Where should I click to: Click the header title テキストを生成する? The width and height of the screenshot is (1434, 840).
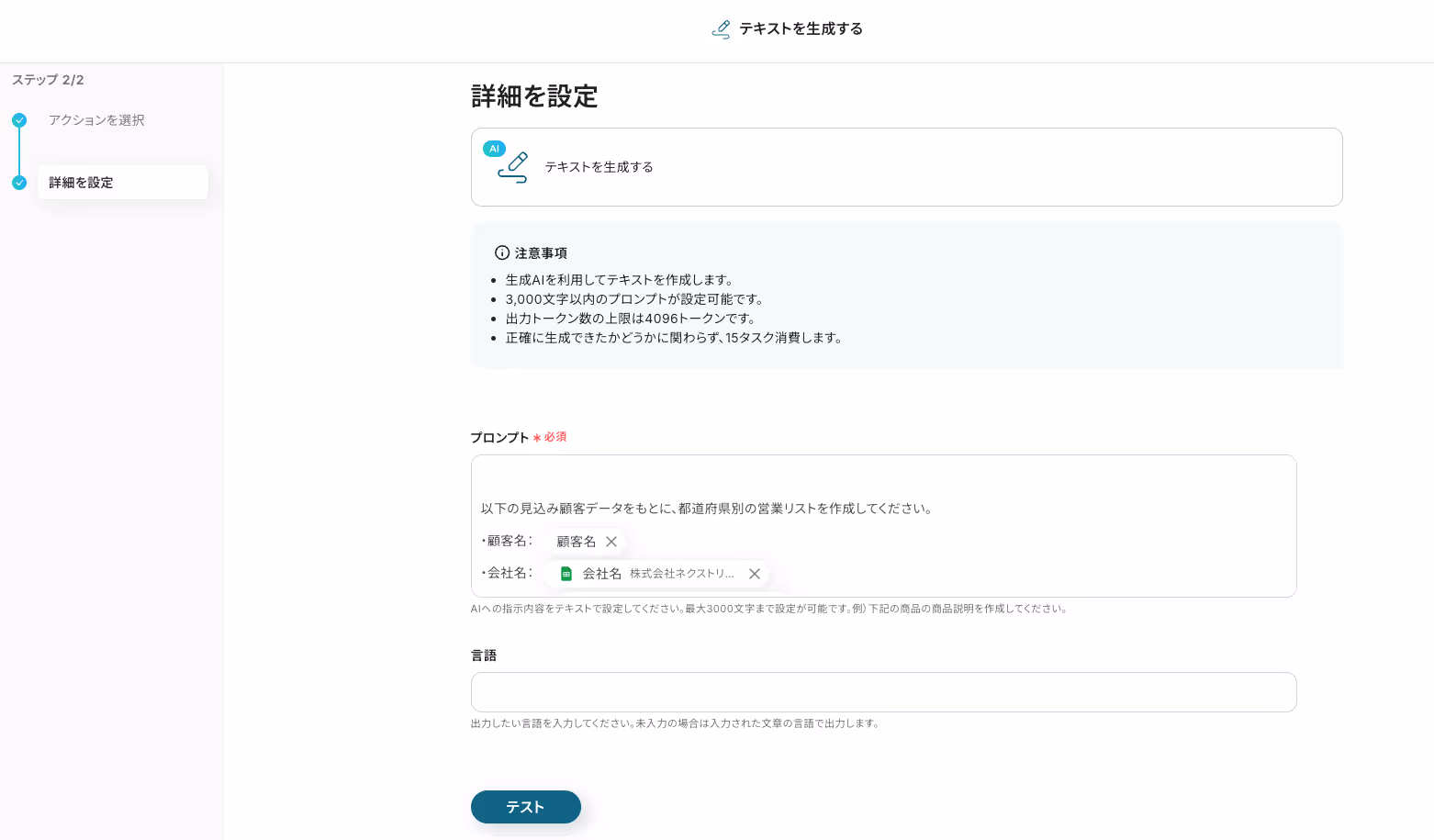point(801,29)
